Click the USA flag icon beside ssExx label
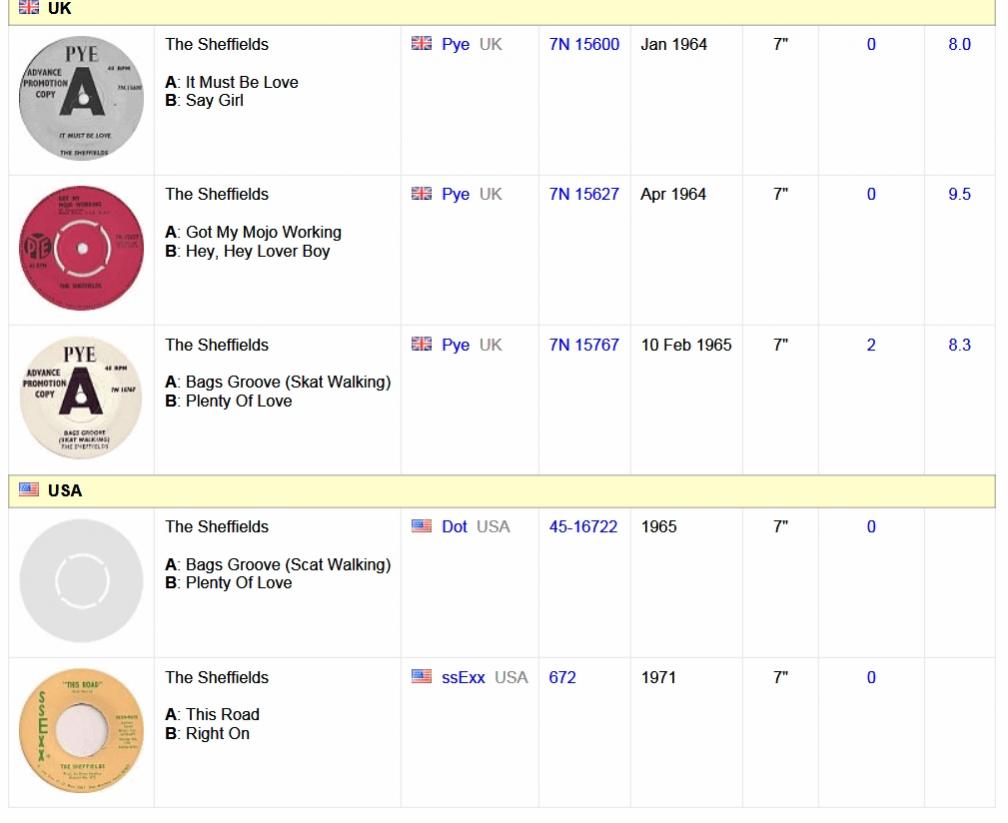1008x823 pixels. [422, 677]
